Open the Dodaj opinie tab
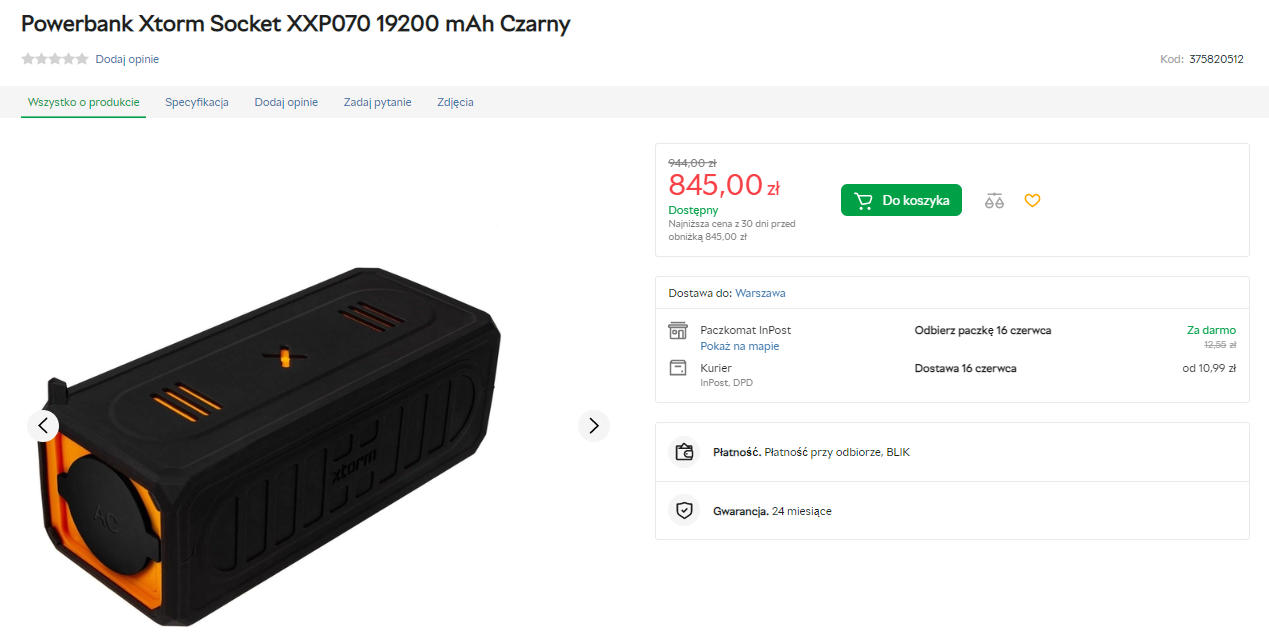 [x=286, y=102]
